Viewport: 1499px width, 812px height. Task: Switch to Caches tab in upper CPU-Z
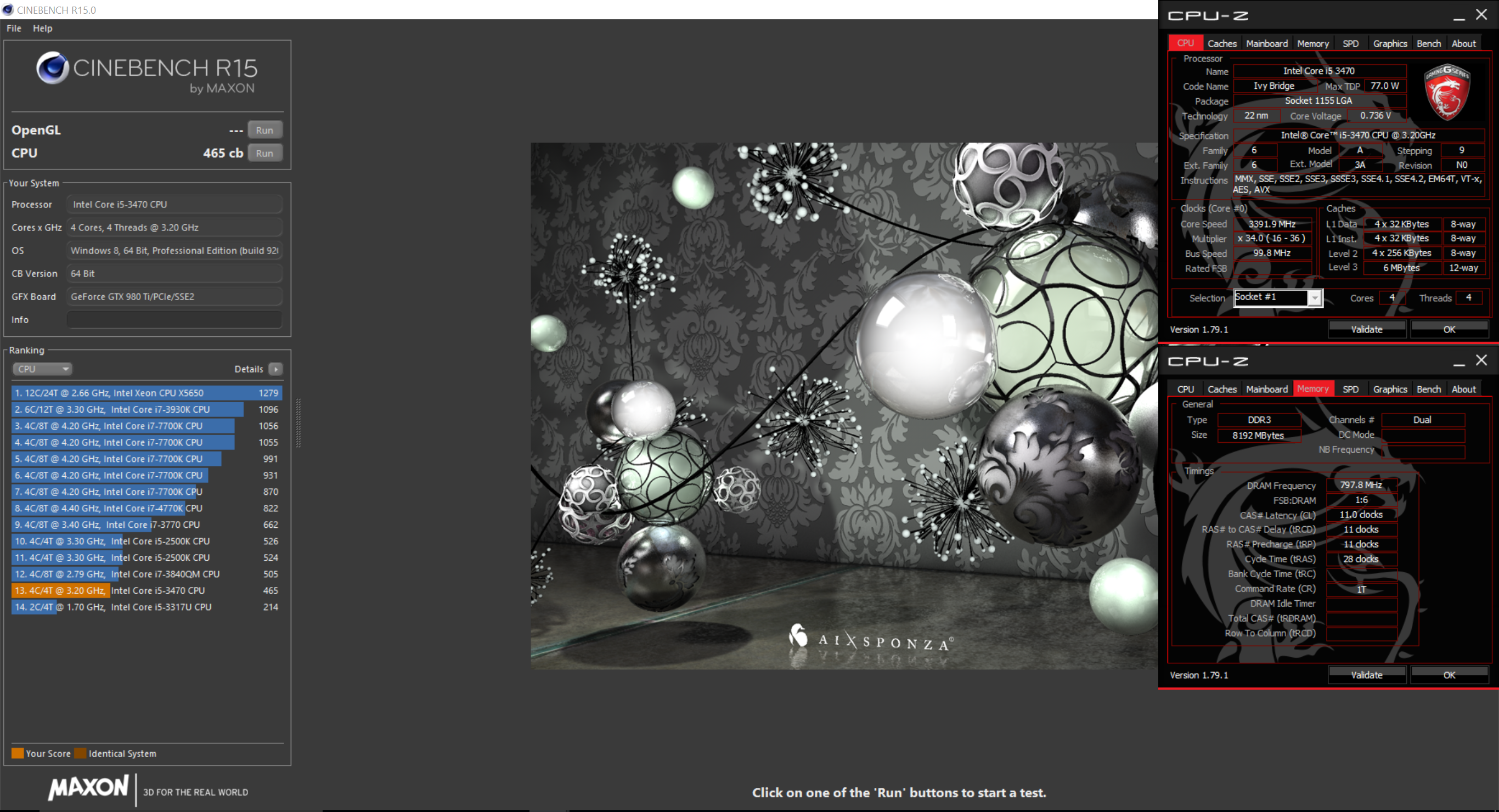pos(1221,44)
